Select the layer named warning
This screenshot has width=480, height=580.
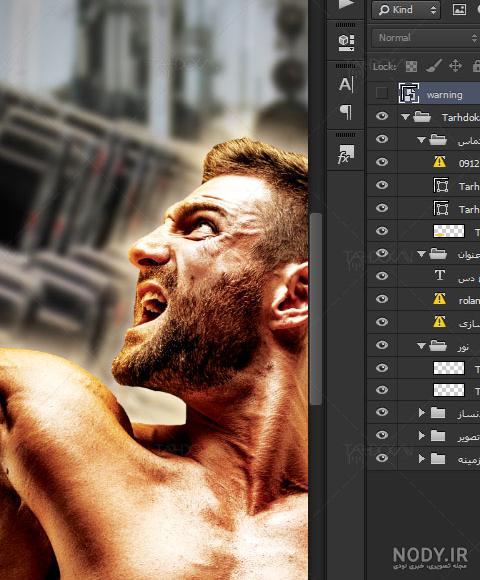tap(444, 95)
